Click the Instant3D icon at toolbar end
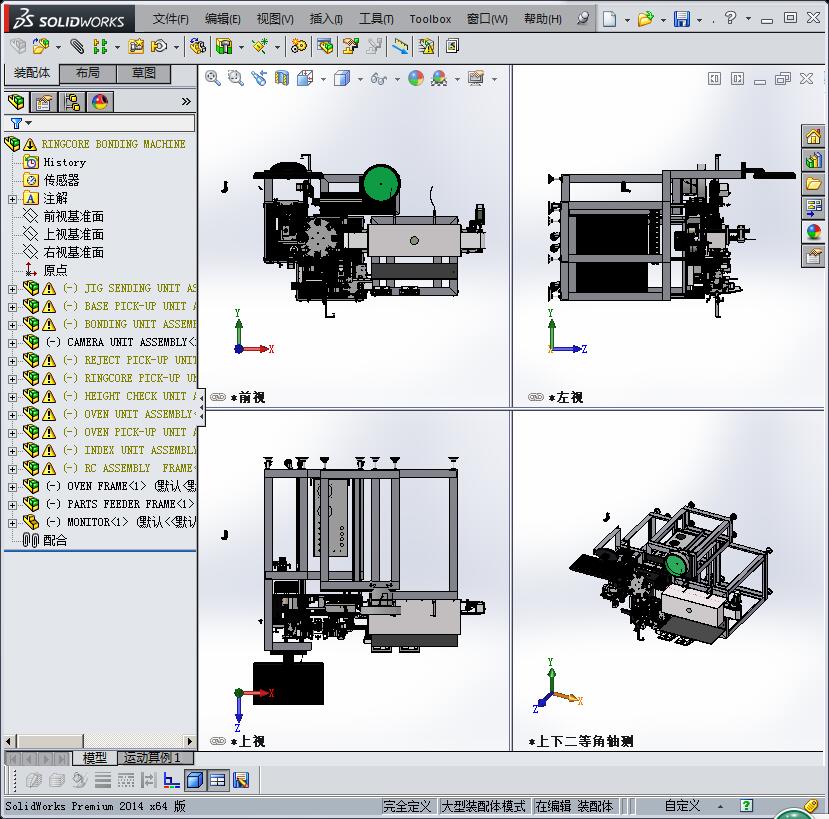Screen dimensions: 829x819 point(452,47)
